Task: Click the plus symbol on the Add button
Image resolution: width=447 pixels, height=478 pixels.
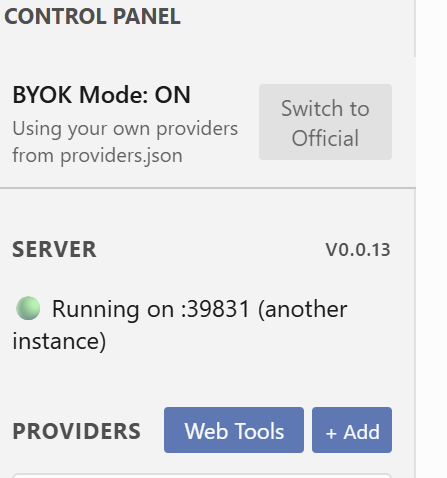Action: point(331,434)
